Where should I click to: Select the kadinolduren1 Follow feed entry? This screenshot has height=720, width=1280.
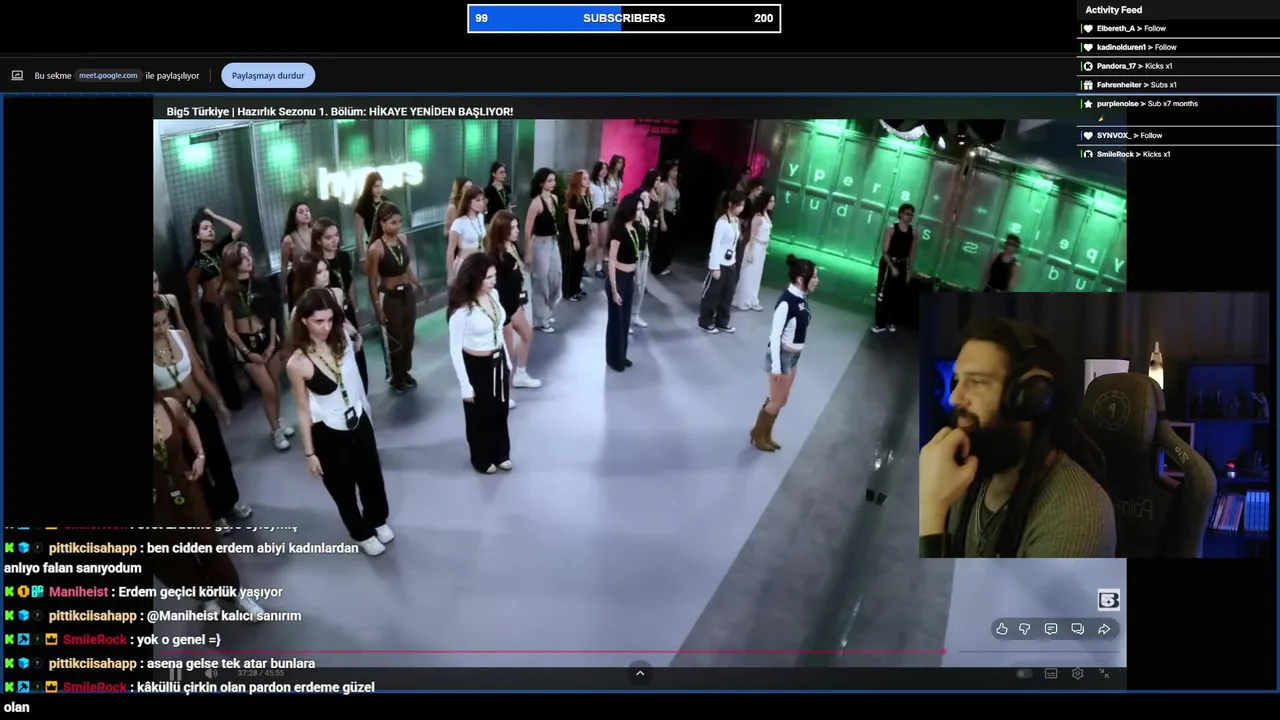point(1178,47)
